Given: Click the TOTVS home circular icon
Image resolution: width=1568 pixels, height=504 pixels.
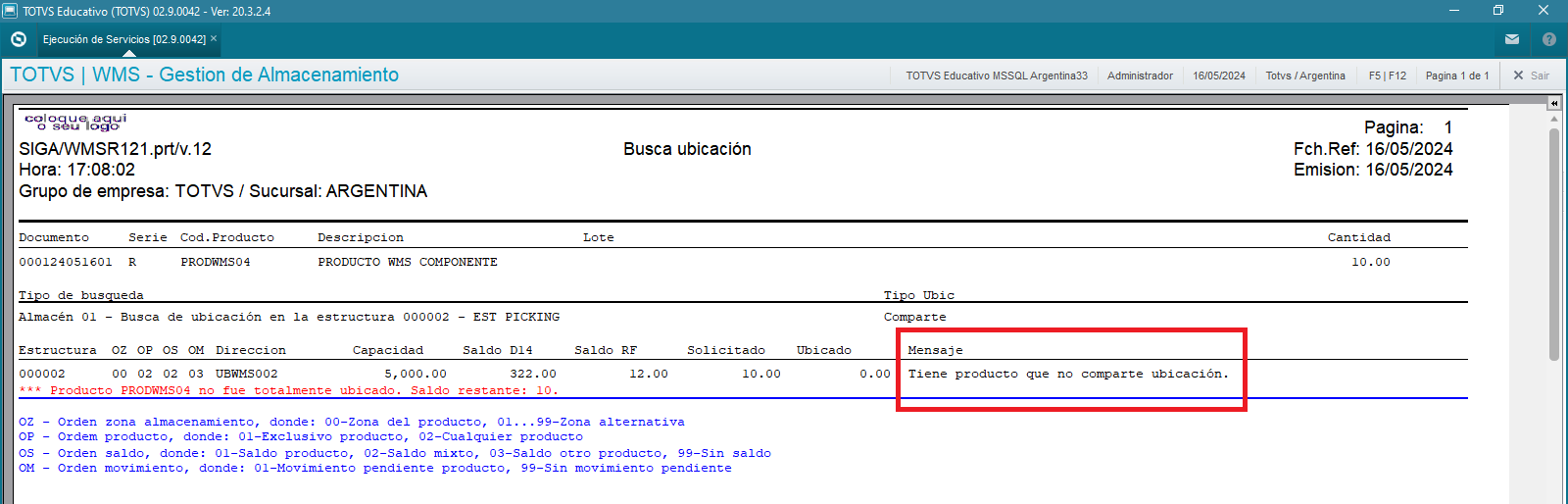Looking at the screenshot, I should (x=18, y=39).
